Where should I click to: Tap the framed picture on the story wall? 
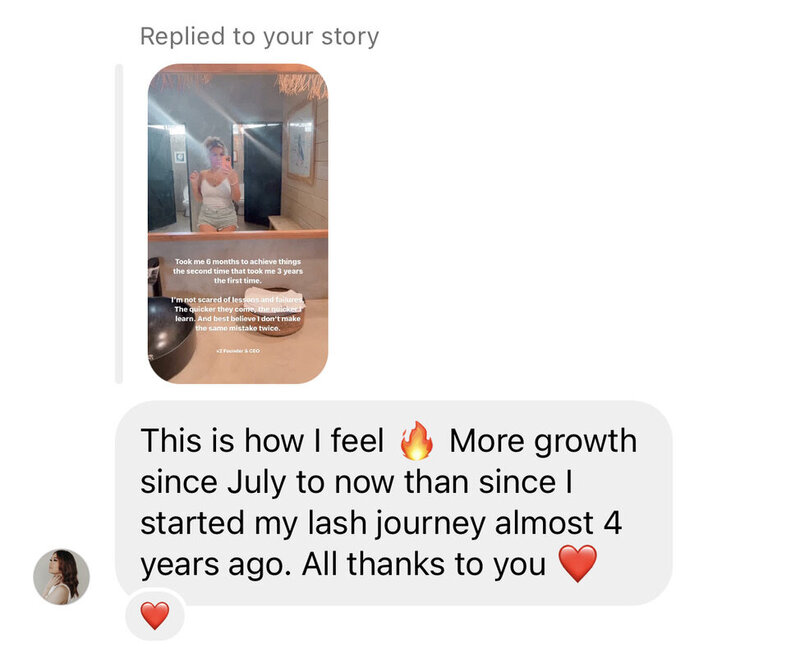click(302, 142)
